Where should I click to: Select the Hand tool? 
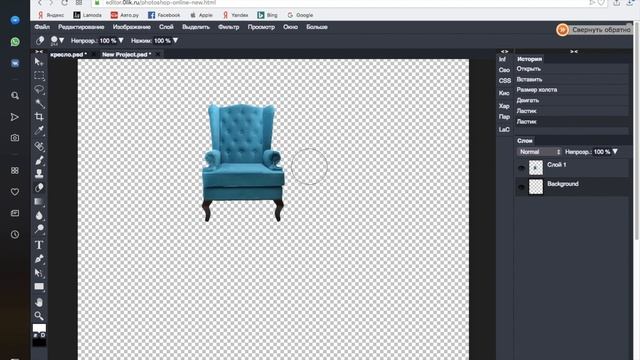39,302
